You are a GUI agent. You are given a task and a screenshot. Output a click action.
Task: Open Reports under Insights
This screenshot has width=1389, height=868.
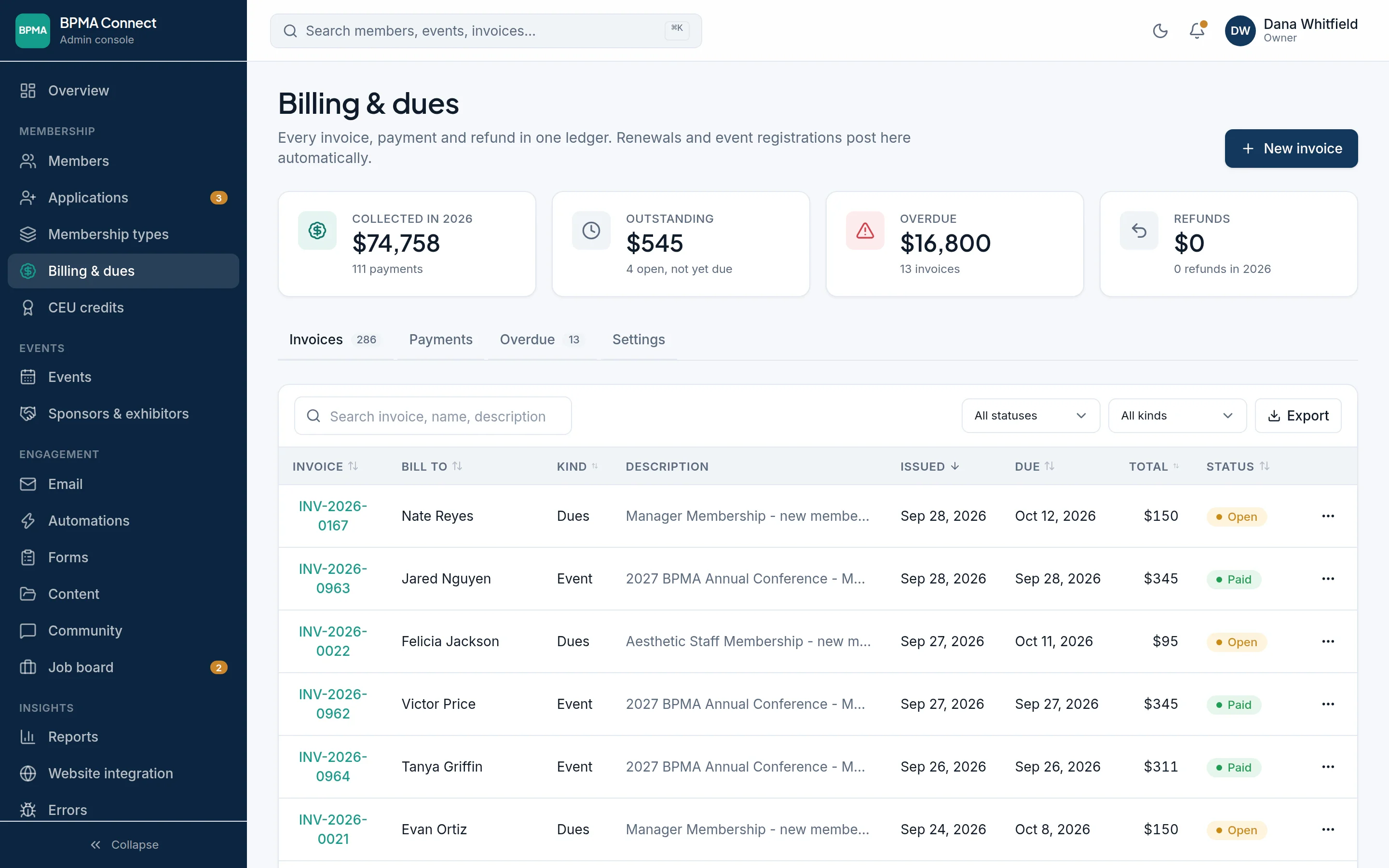coord(123,737)
